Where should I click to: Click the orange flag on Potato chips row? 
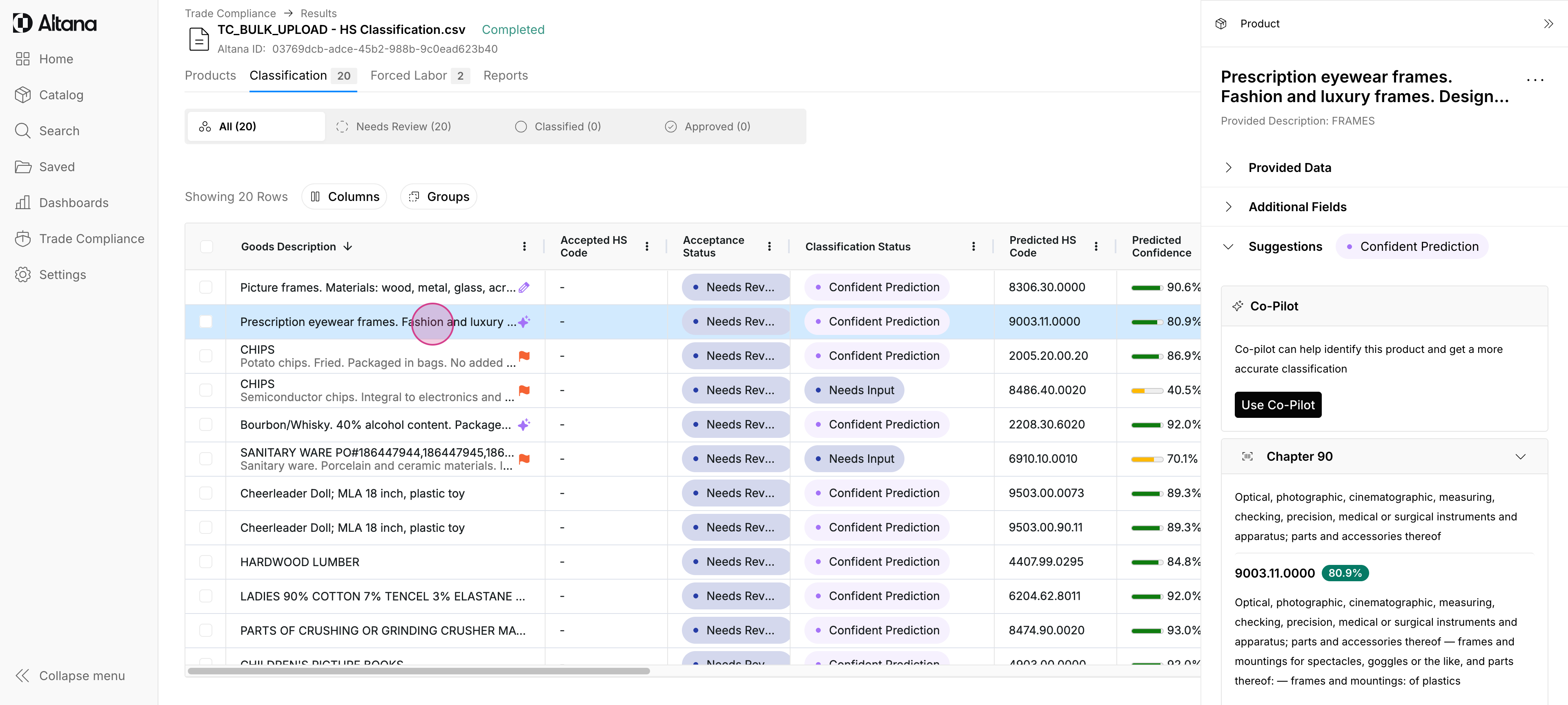524,355
